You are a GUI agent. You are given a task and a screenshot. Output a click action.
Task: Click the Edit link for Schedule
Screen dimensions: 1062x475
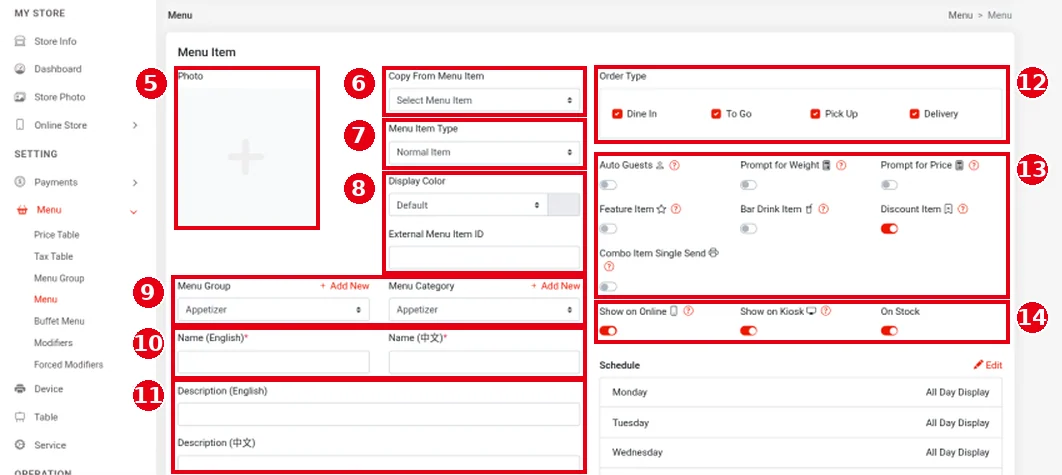[994, 365]
